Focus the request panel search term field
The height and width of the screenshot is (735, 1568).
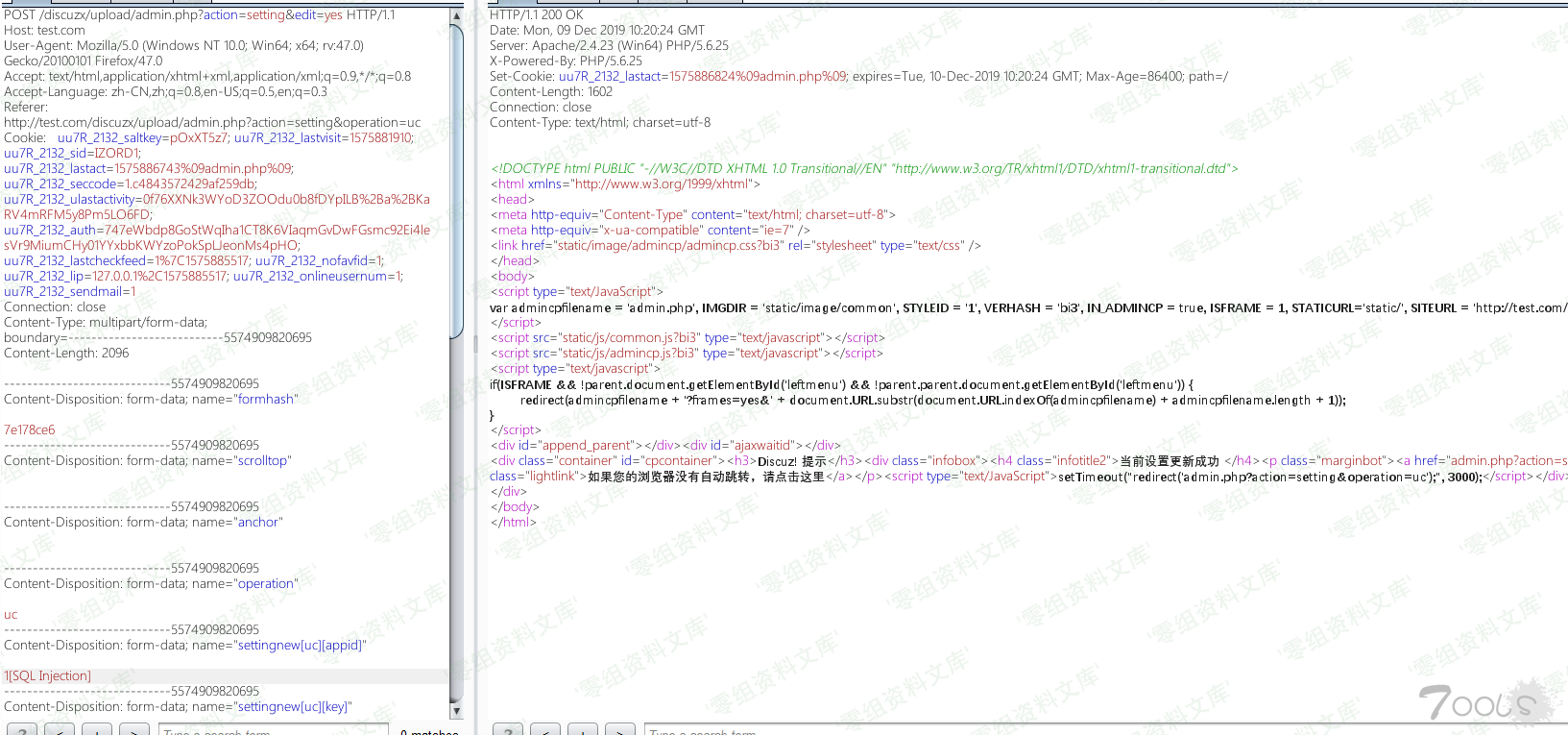(x=274, y=730)
